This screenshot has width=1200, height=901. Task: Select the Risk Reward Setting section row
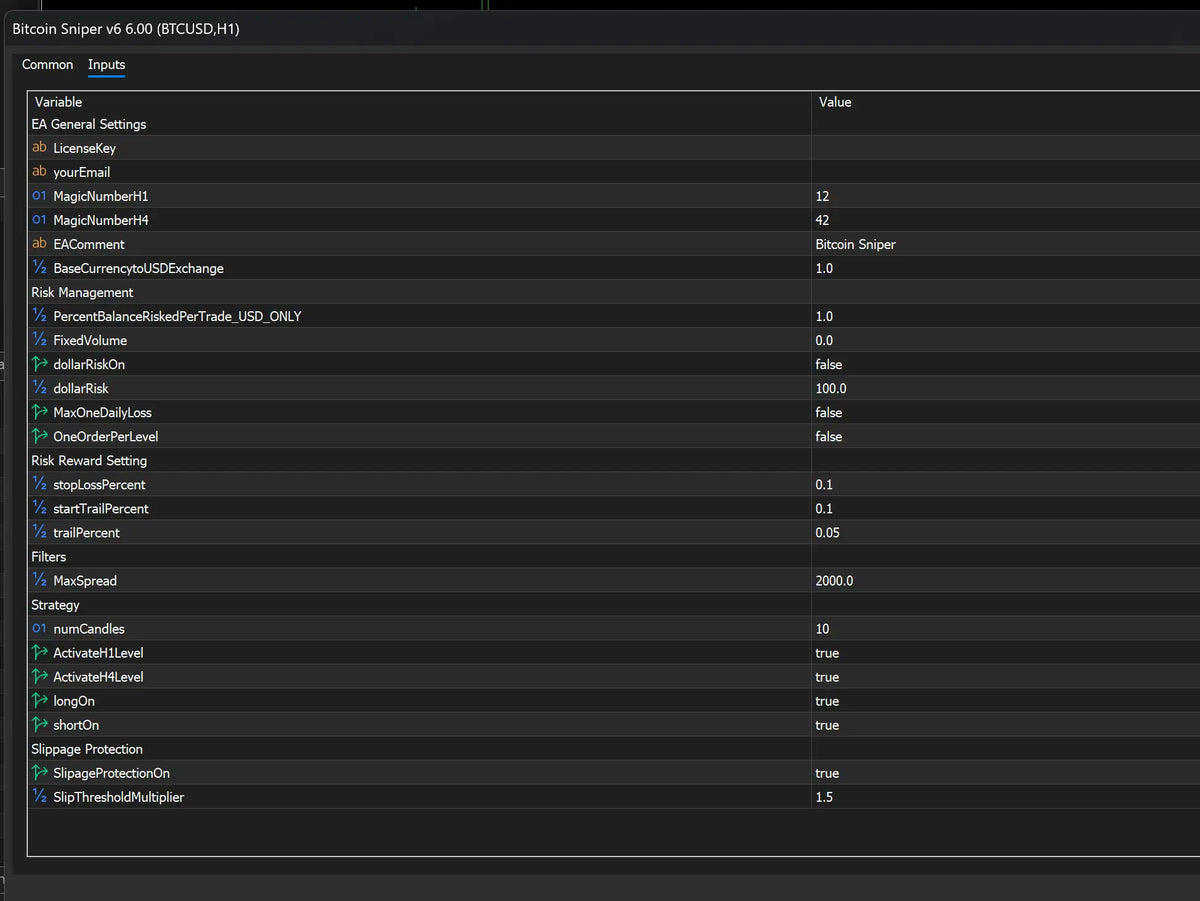click(613, 460)
